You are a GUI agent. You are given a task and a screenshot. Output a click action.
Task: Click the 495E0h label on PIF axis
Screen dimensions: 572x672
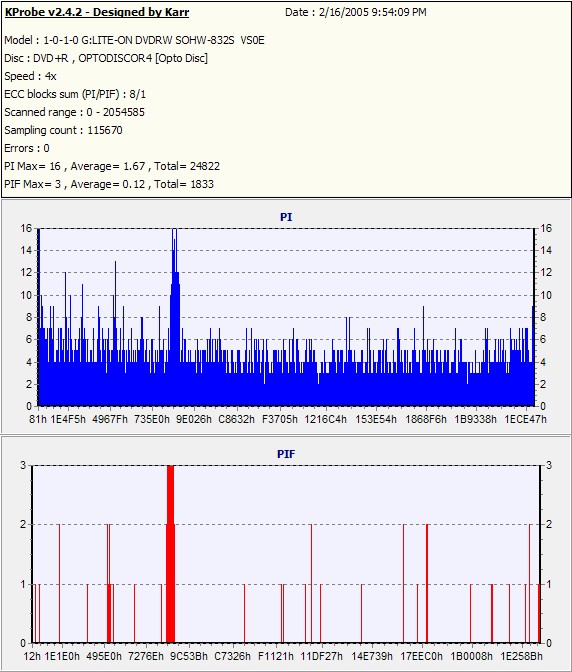point(104,656)
